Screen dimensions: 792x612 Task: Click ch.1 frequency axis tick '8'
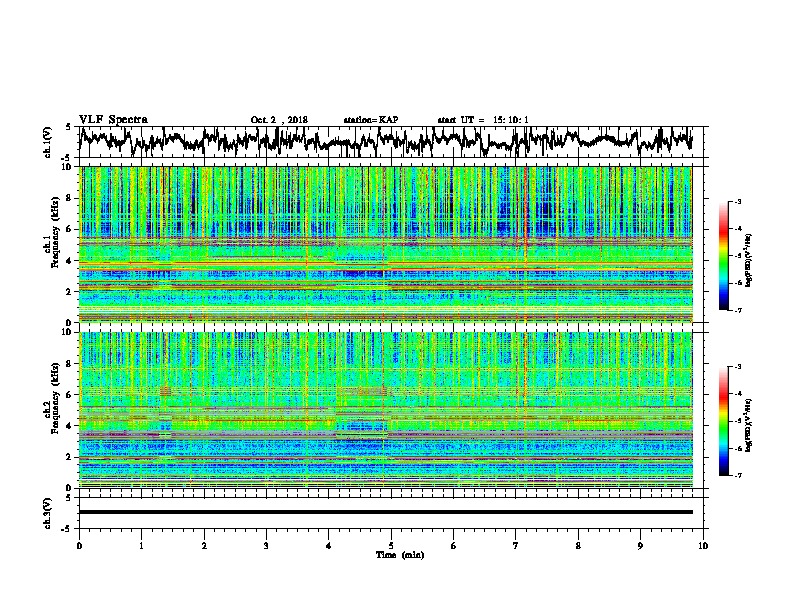coord(70,198)
